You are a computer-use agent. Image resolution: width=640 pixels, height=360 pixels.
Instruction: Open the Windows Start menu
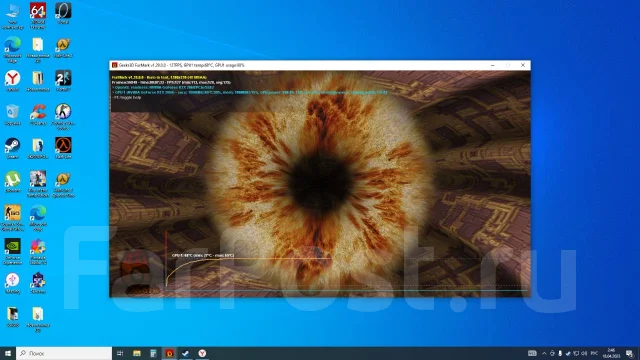[x=8, y=353]
